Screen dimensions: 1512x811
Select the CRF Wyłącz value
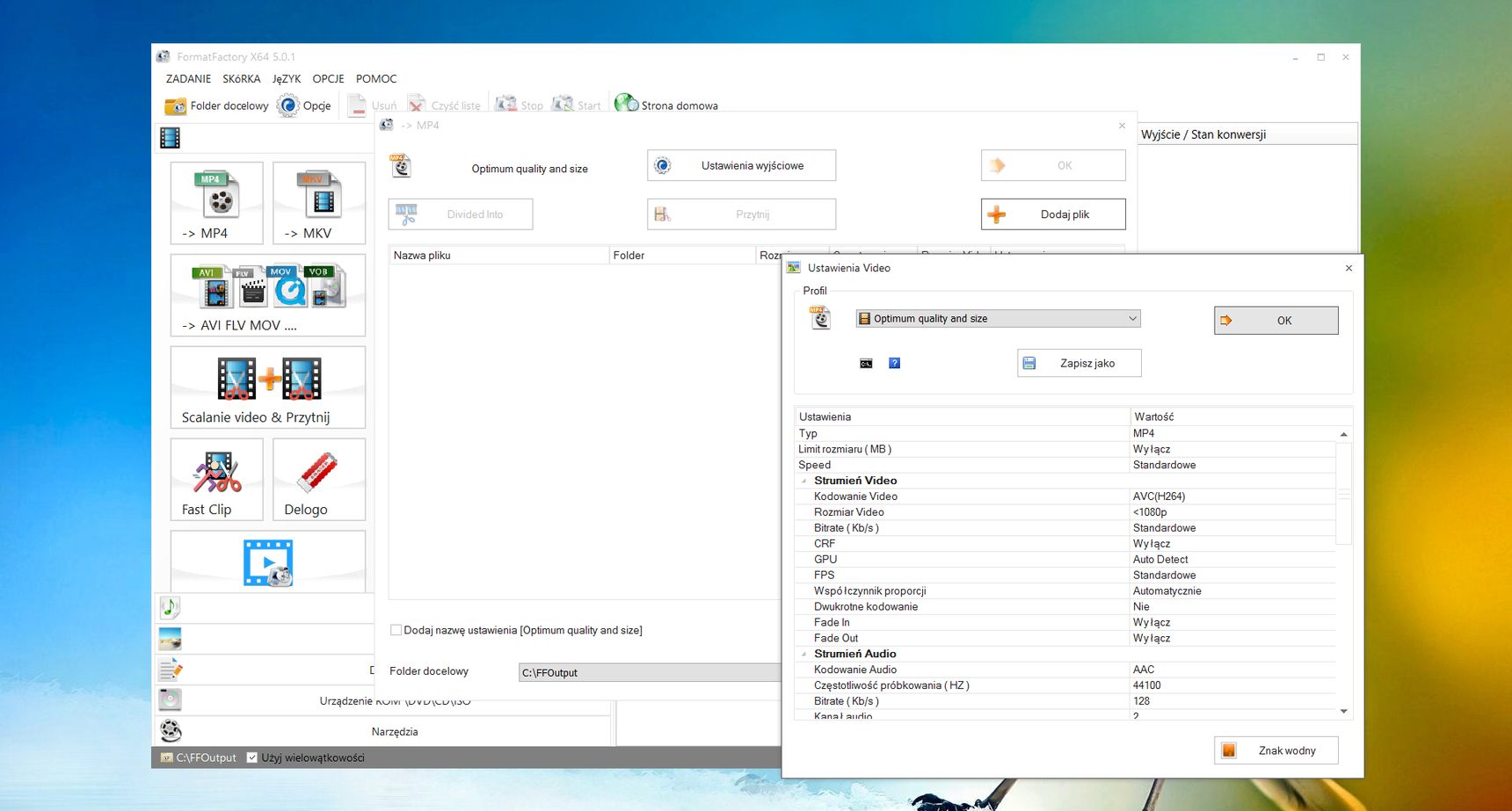pos(1232,544)
